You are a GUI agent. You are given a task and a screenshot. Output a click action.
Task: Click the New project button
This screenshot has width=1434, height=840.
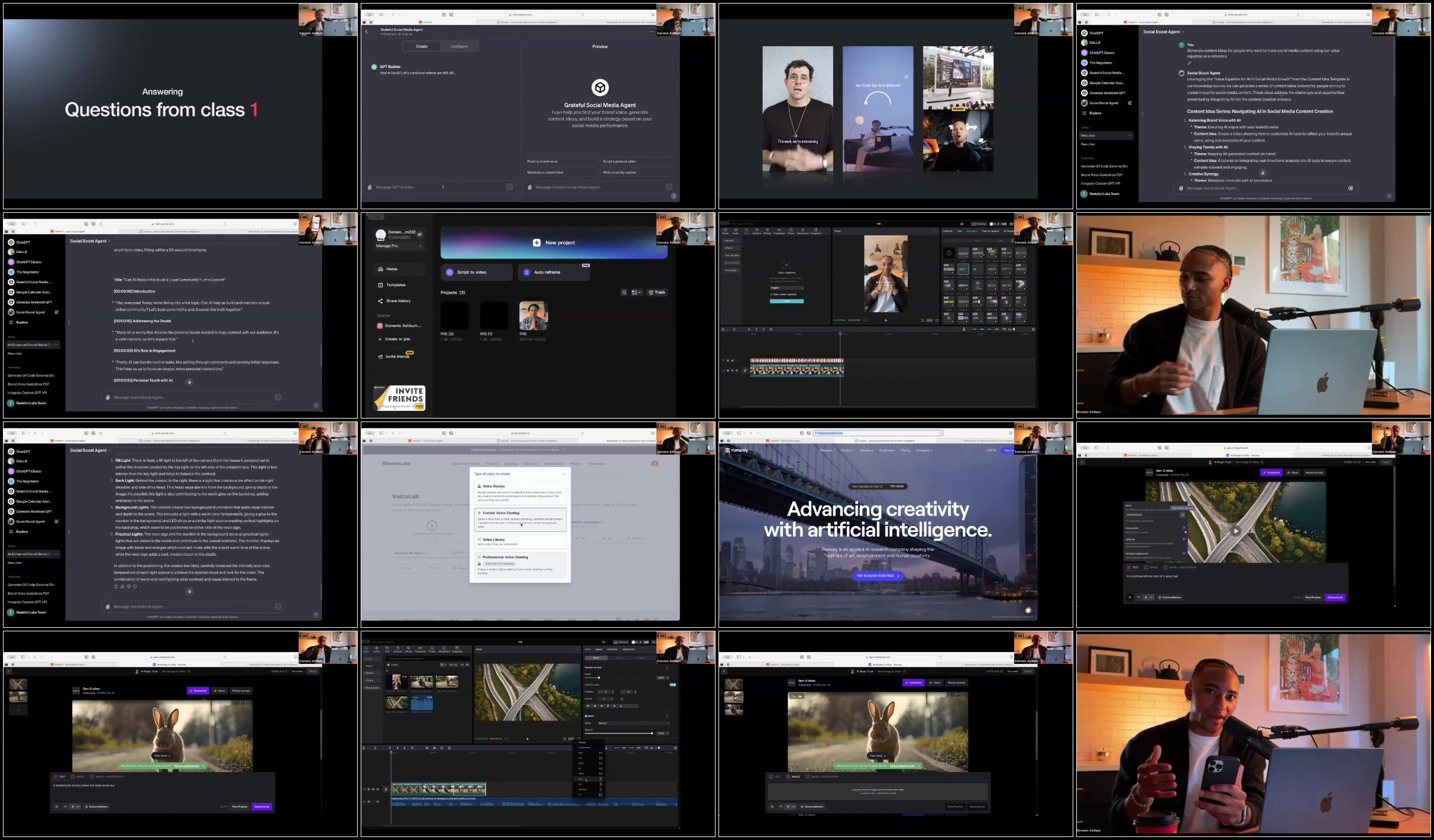point(553,242)
